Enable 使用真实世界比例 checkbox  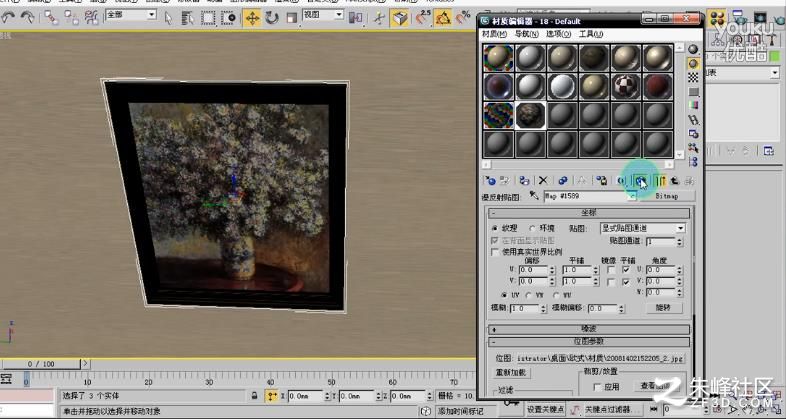(x=495, y=252)
